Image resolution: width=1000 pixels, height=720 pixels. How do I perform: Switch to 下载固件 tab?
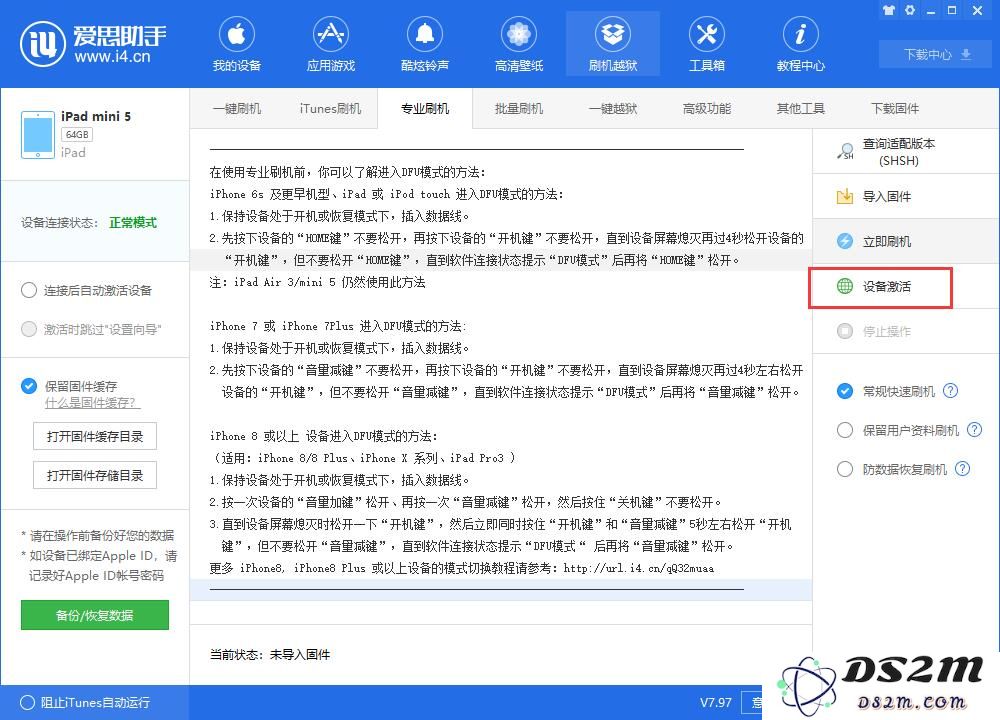(895, 108)
